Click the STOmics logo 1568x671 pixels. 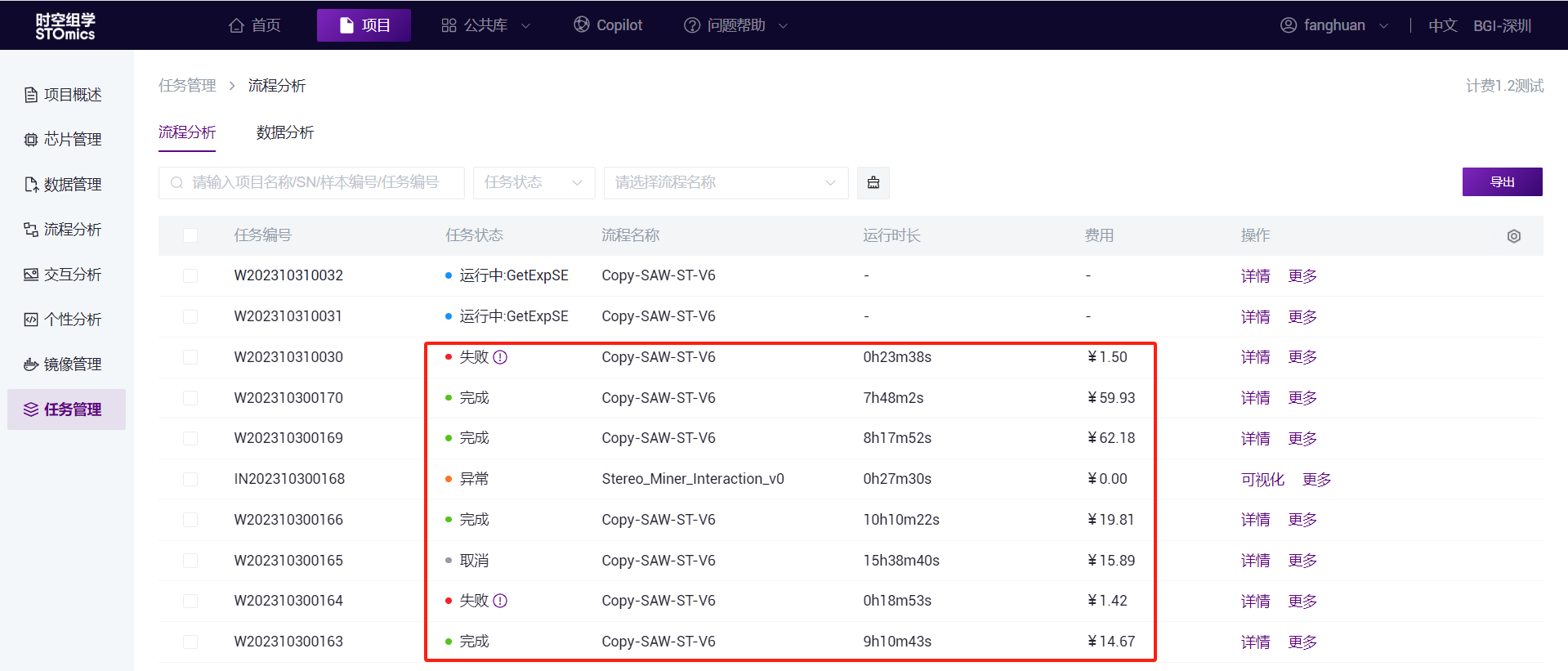pos(65,26)
